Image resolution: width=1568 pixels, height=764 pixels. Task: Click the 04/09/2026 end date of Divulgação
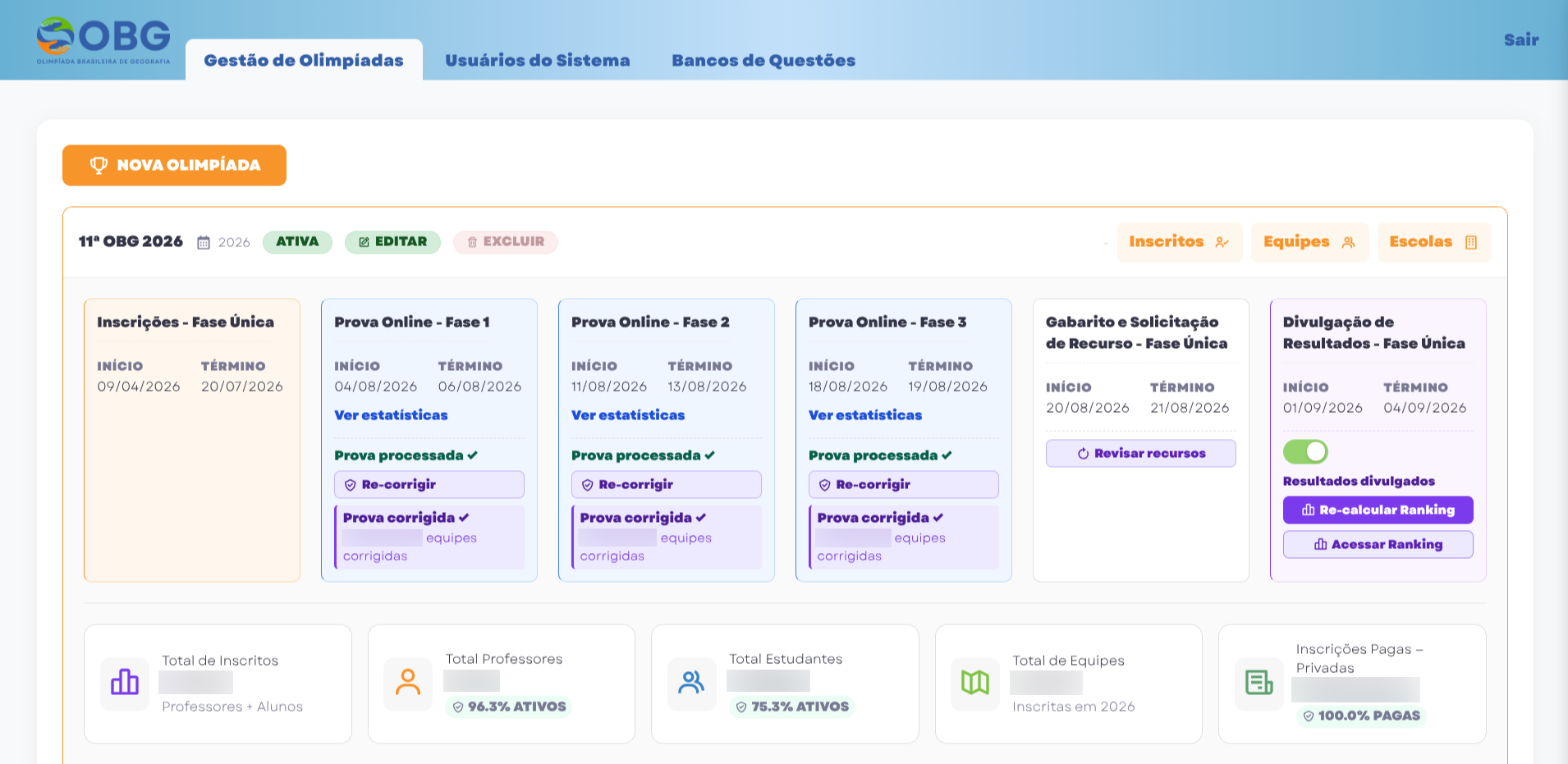1425,408
